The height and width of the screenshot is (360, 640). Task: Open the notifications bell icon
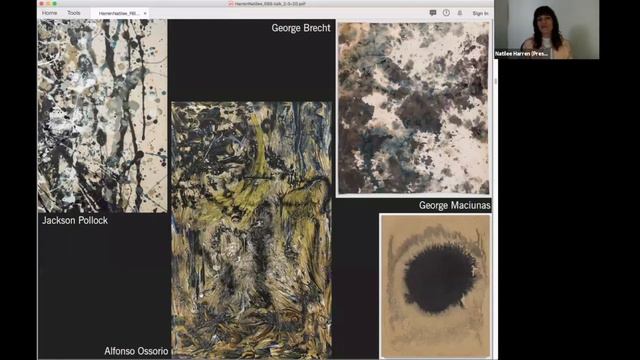pyautogui.click(x=460, y=13)
